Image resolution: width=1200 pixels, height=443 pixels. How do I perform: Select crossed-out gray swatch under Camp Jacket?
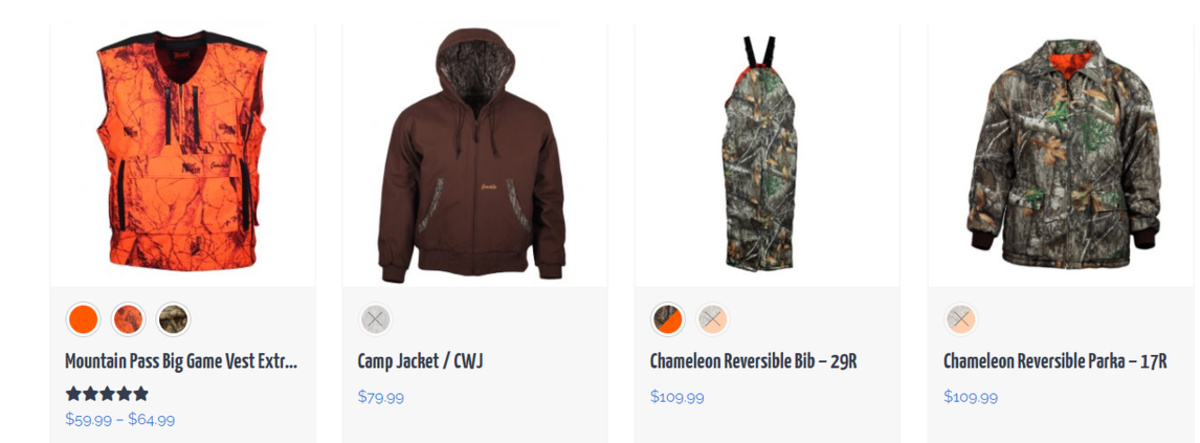[x=376, y=320]
